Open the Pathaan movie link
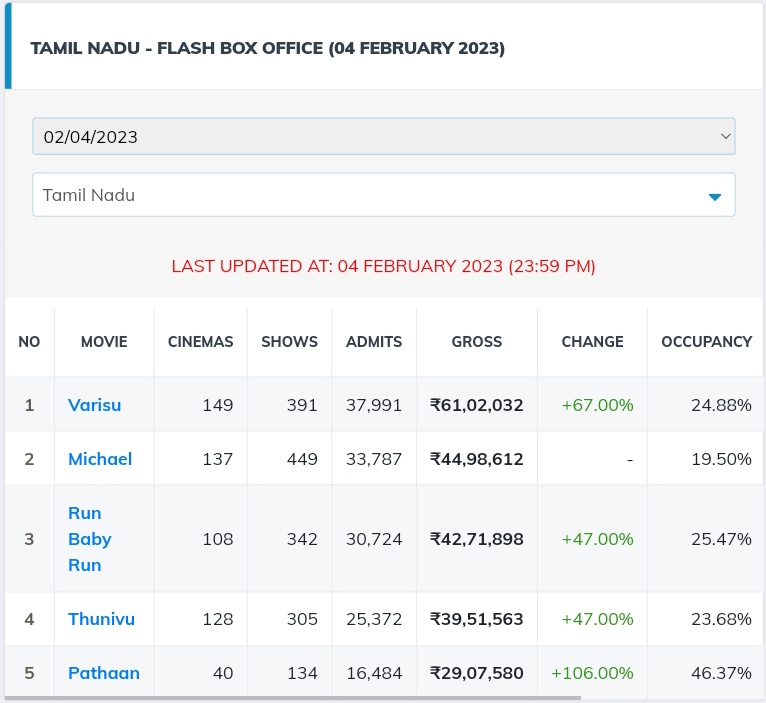 104,673
